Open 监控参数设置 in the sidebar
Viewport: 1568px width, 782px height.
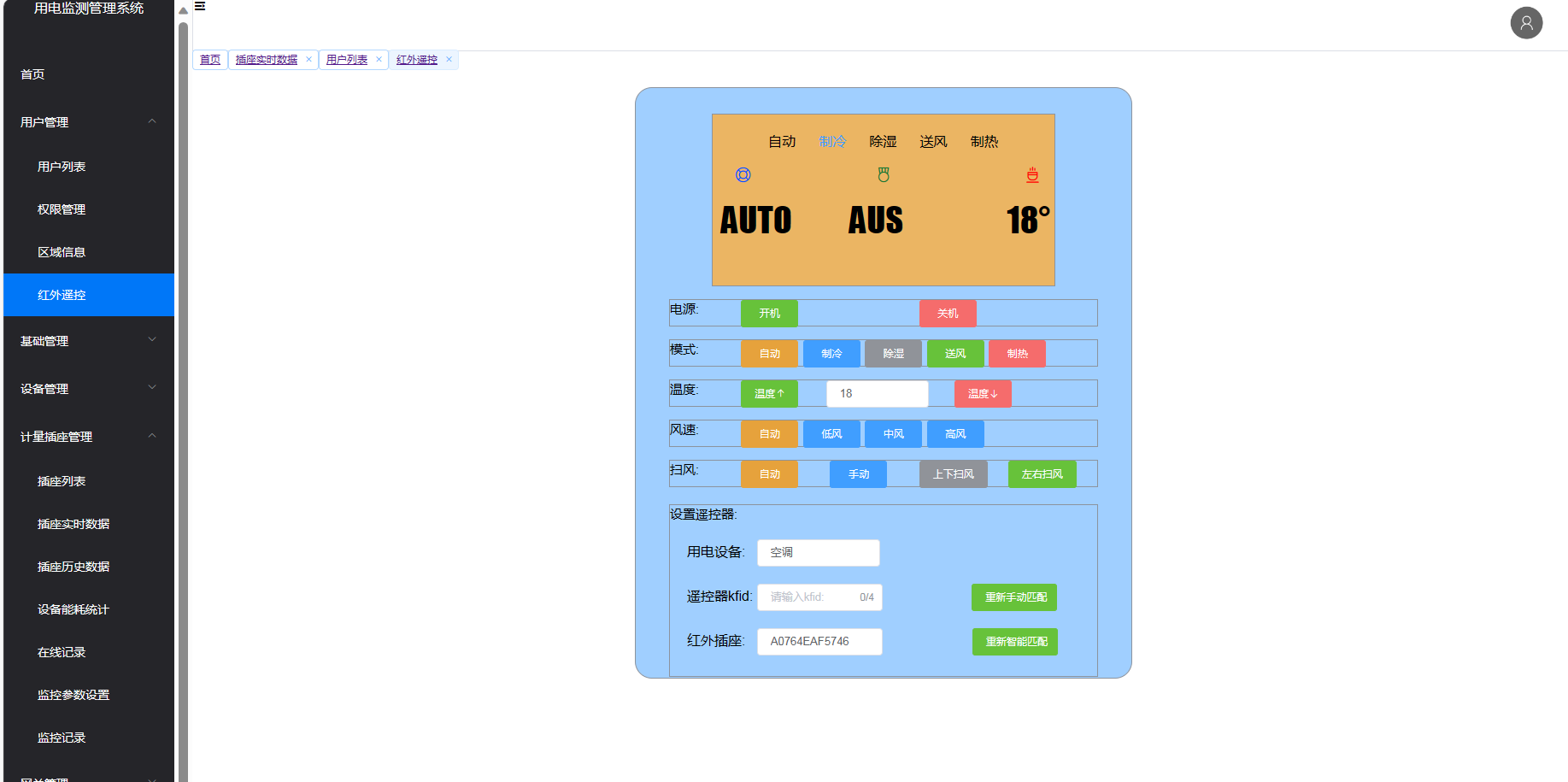[x=89, y=695]
